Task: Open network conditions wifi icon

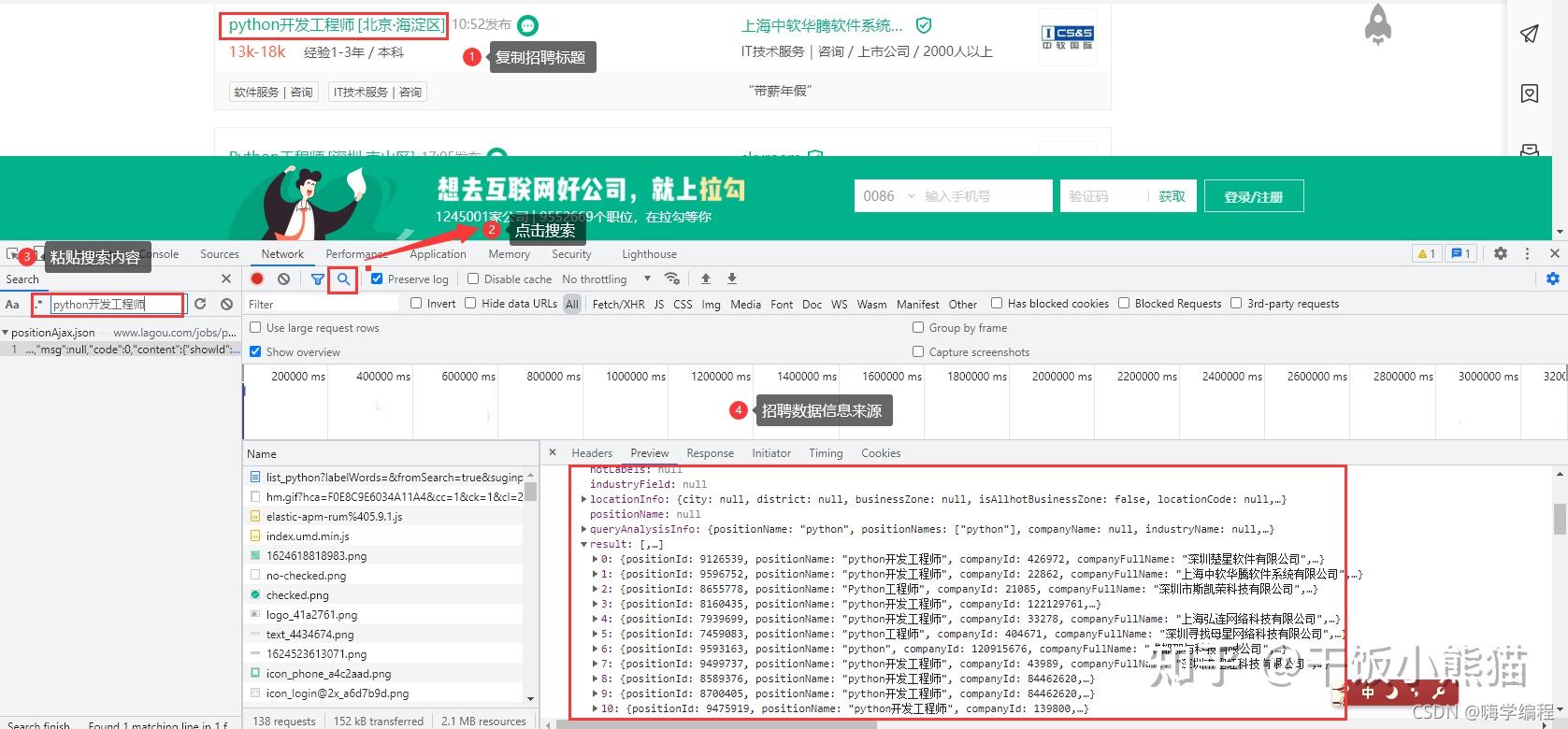Action: coord(671,279)
